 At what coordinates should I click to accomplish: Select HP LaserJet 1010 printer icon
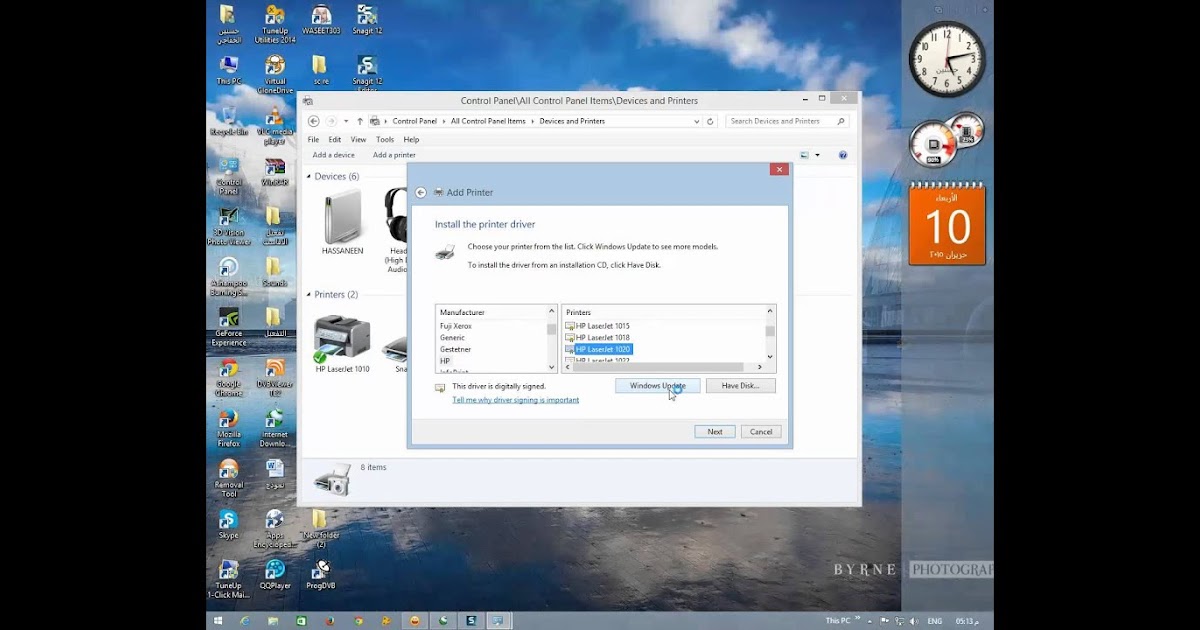coord(342,345)
